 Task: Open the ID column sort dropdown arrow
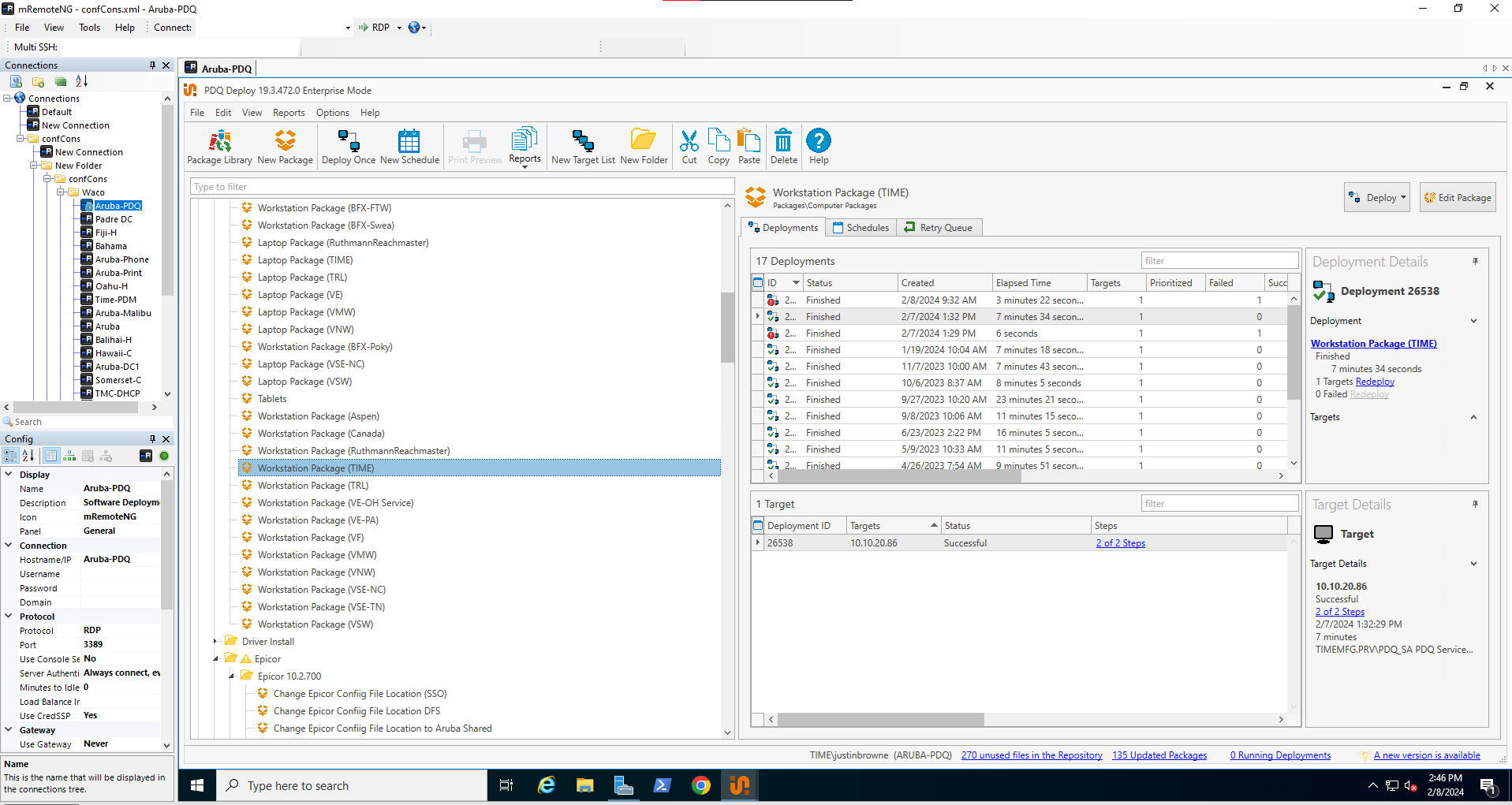(x=796, y=282)
